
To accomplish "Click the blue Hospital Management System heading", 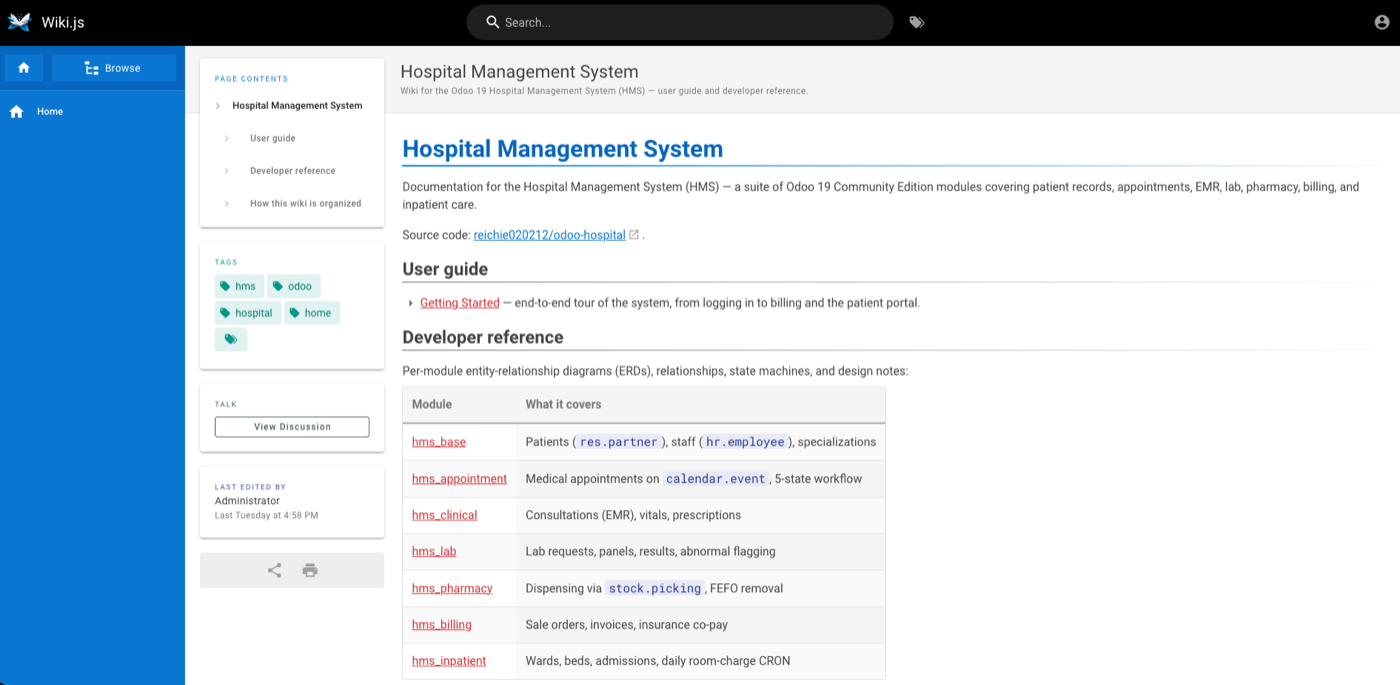I will click(x=562, y=149).
